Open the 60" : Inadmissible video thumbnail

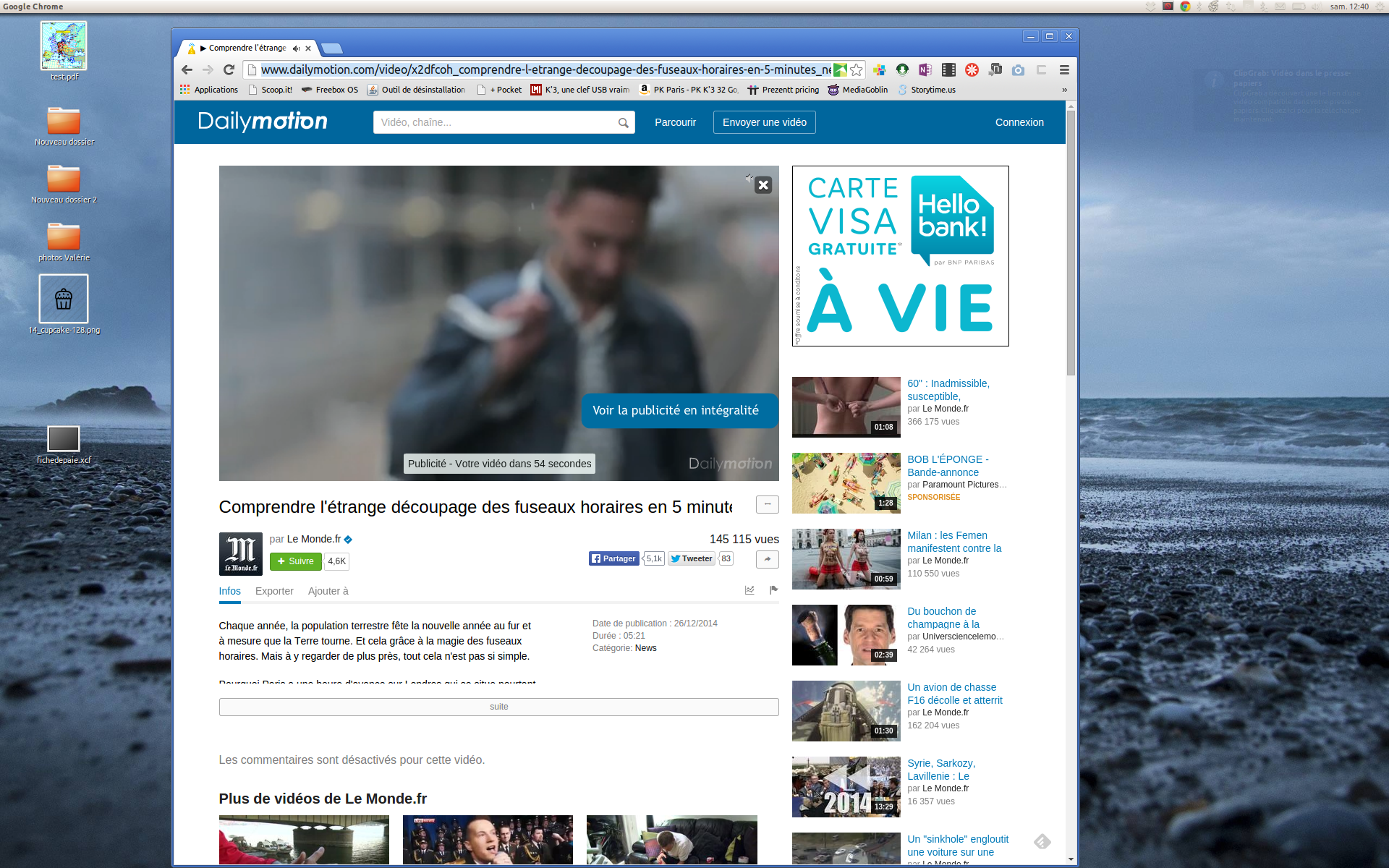click(x=846, y=407)
